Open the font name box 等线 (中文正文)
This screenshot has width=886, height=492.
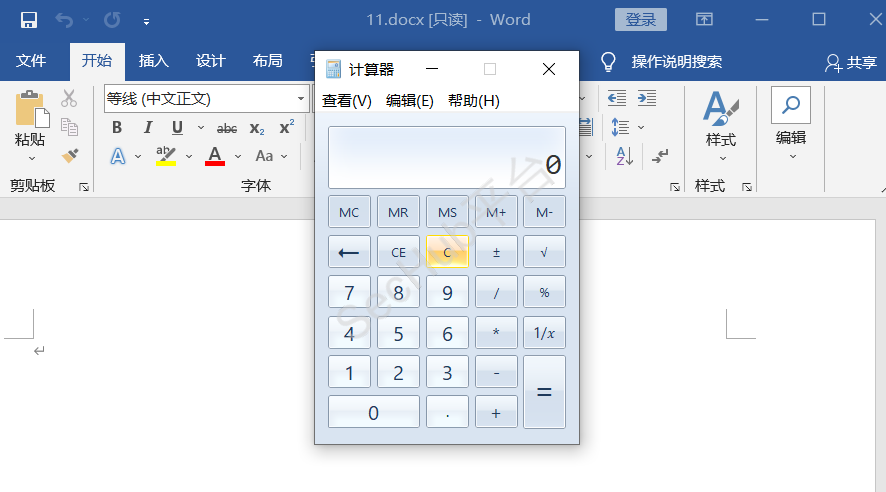point(206,99)
